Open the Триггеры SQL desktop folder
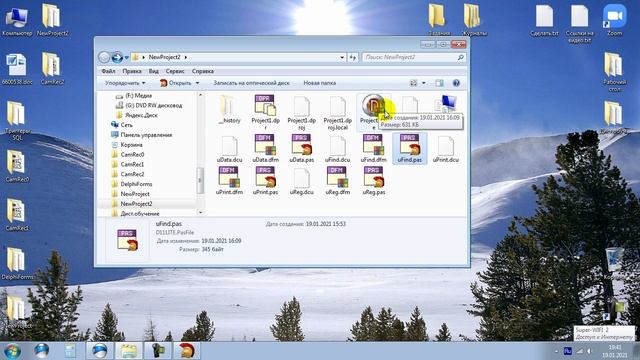 [17, 121]
